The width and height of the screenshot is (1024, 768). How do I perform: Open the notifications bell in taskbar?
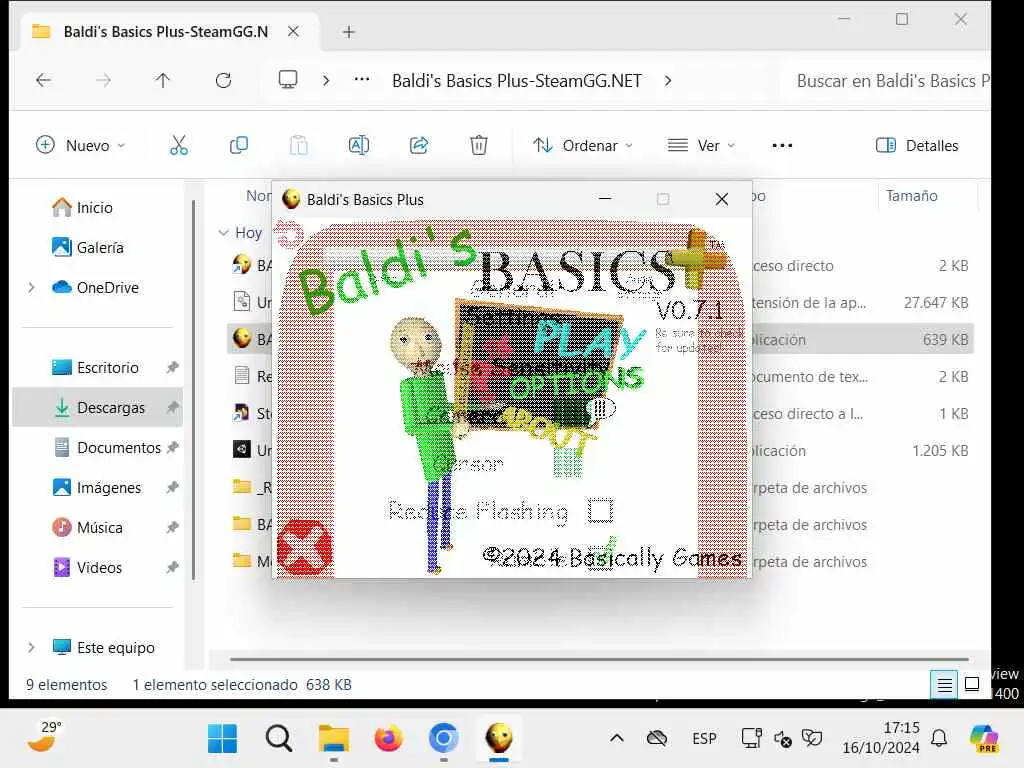(x=939, y=739)
